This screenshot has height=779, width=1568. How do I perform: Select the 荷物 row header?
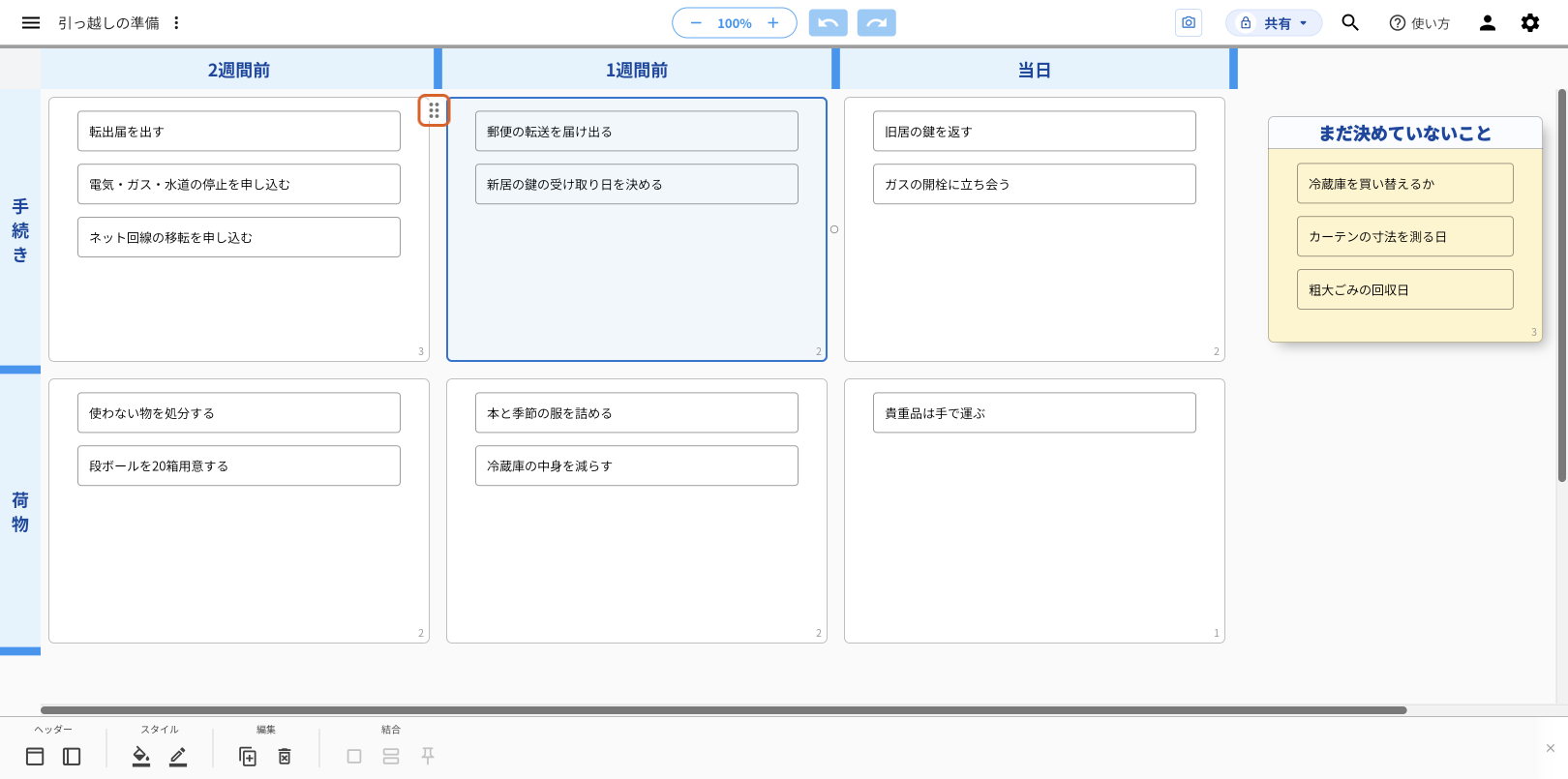(x=20, y=512)
